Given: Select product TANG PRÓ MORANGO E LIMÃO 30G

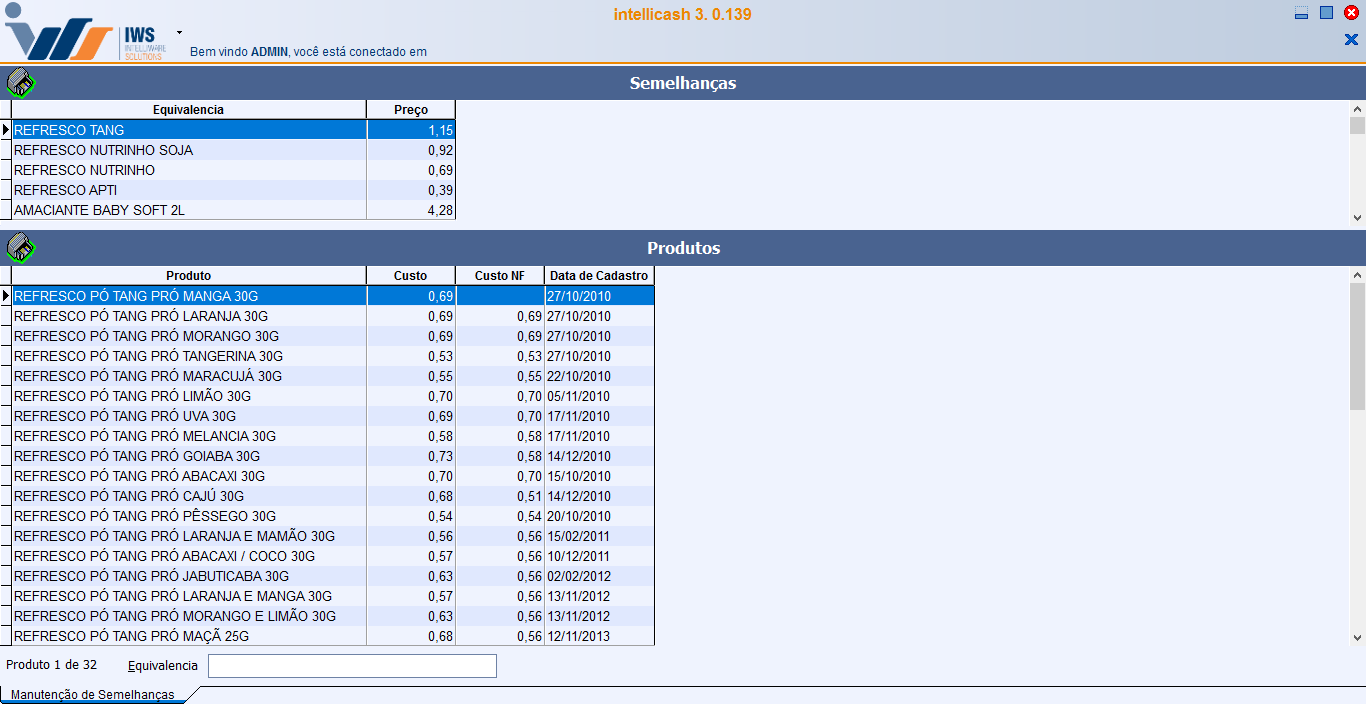Looking at the screenshot, I should (x=333, y=616).
